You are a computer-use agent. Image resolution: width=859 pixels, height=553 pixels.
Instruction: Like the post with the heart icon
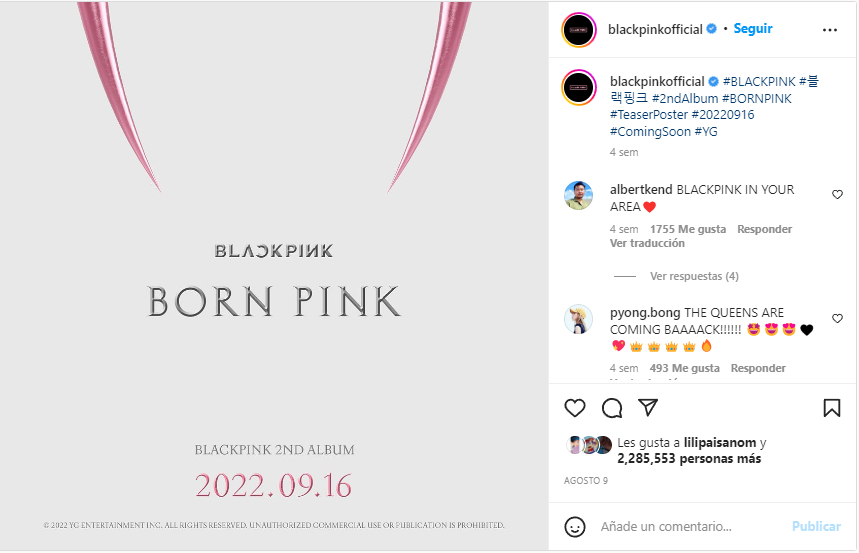click(575, 408)
